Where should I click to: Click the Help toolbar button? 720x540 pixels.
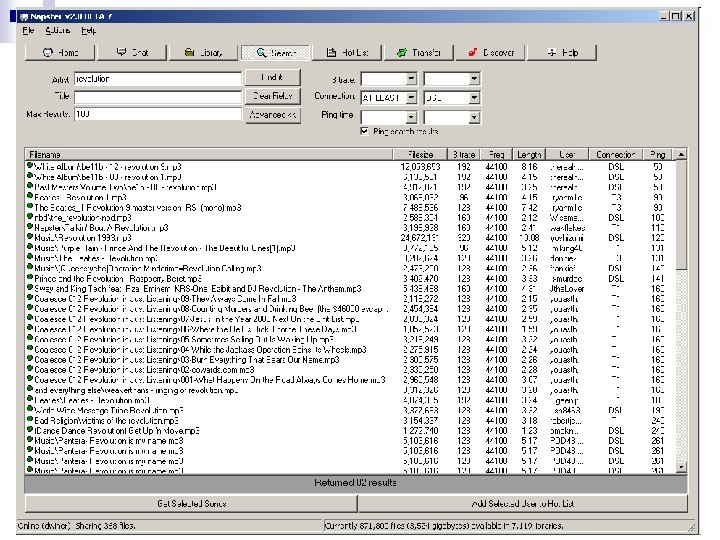(x=562, y=53)
